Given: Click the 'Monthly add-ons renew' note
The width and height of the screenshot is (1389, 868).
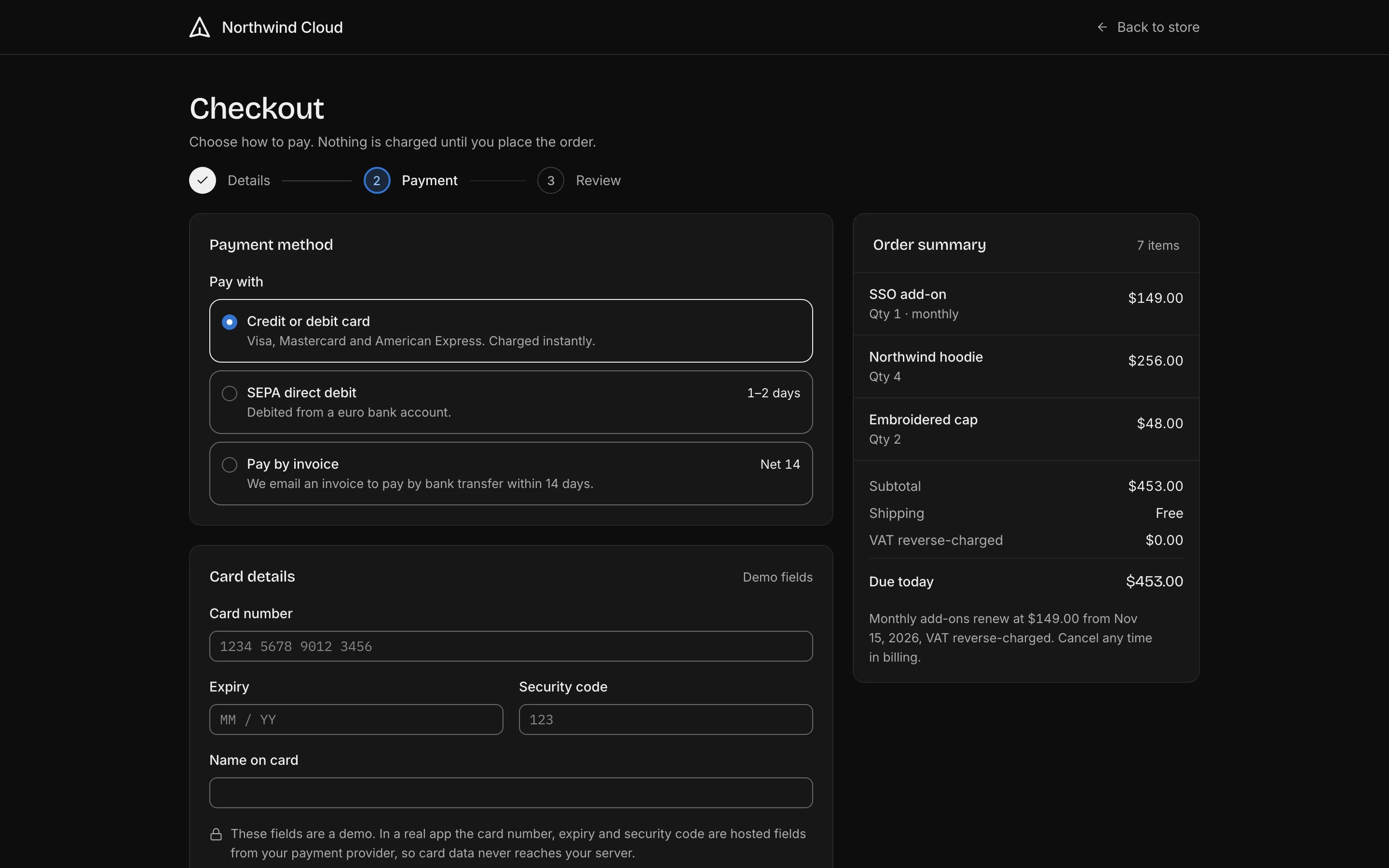Looking at the screenshot, I should click(x=1011, y=638).
